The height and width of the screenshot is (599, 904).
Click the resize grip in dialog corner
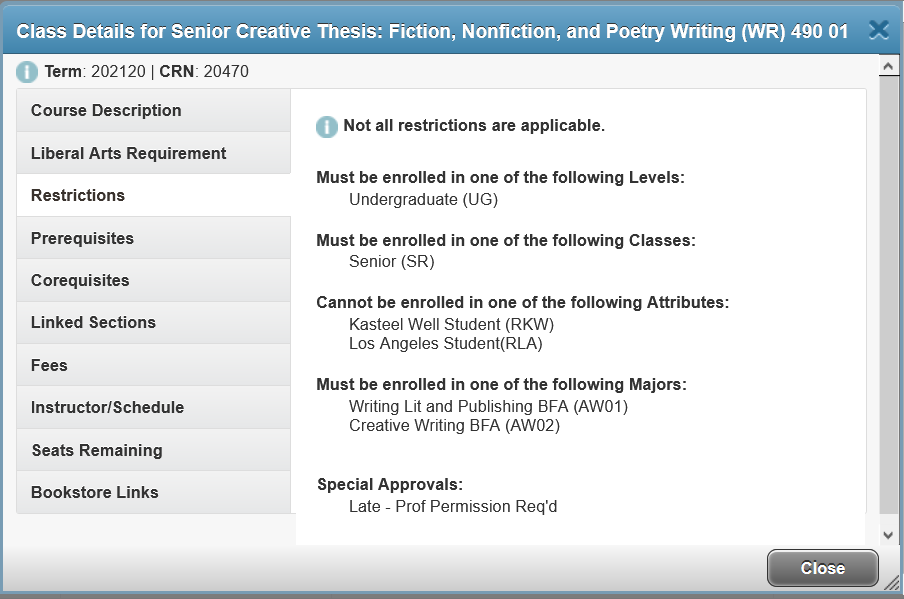click(892, 582)
